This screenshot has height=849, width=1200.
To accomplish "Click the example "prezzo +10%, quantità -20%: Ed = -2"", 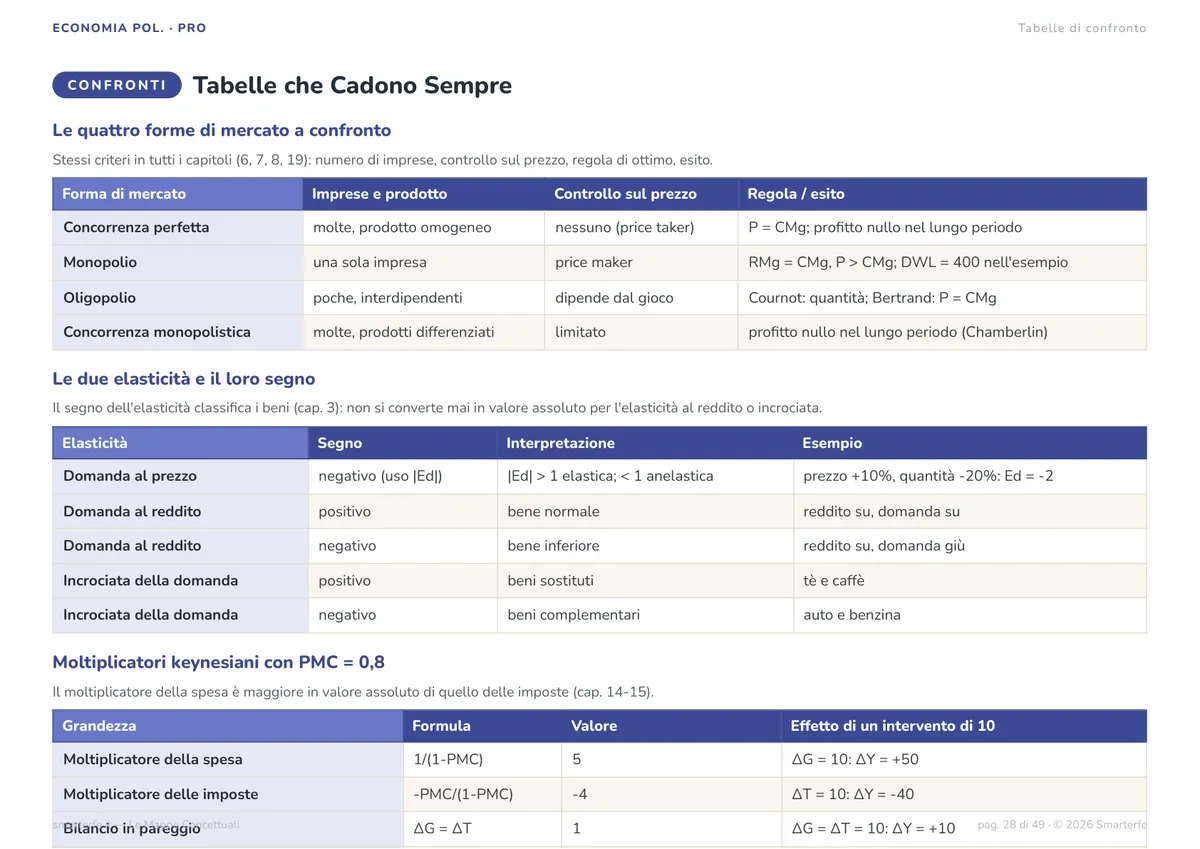I will click(x=970, y=476).
